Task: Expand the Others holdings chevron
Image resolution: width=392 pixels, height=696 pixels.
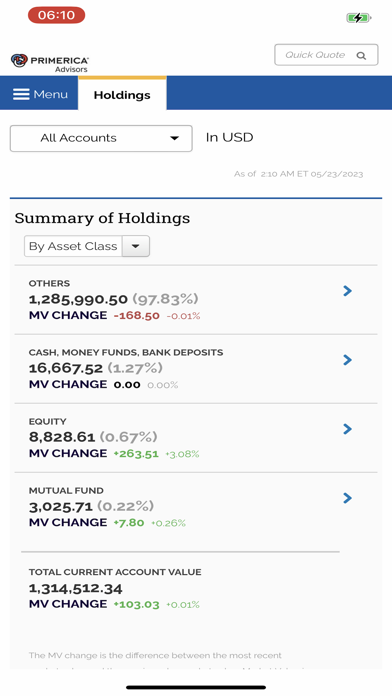Action: point(348,291)
